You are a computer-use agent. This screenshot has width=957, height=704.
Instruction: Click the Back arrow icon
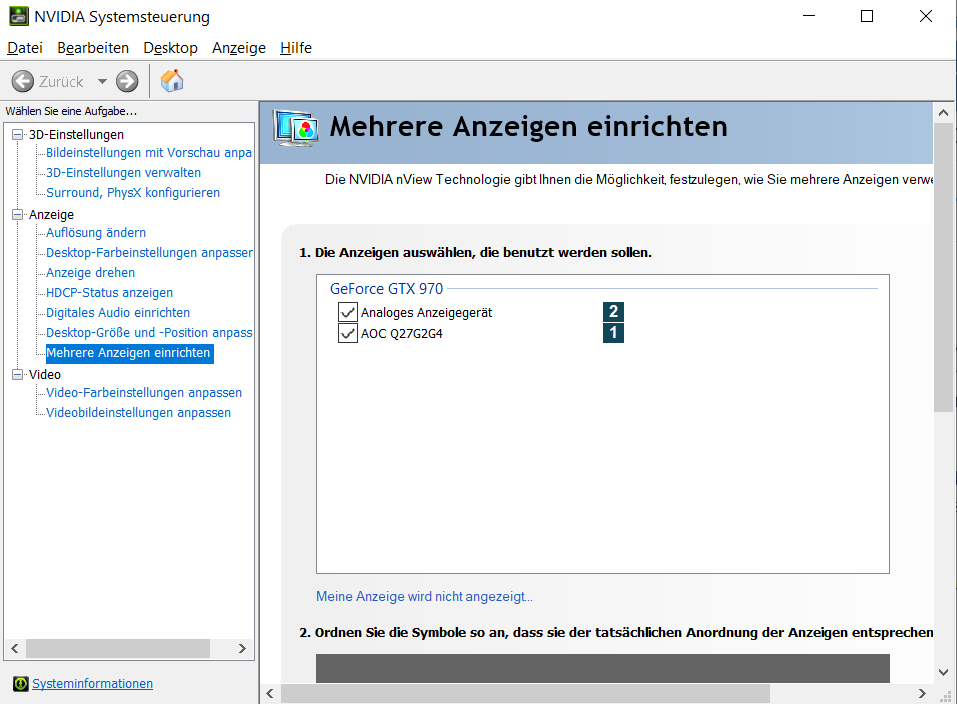[23, 81]
